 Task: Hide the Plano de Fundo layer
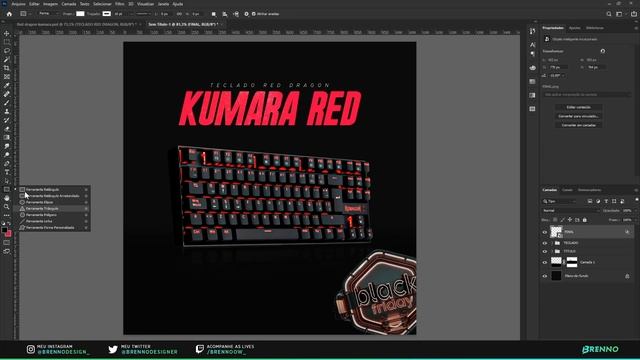544,276
